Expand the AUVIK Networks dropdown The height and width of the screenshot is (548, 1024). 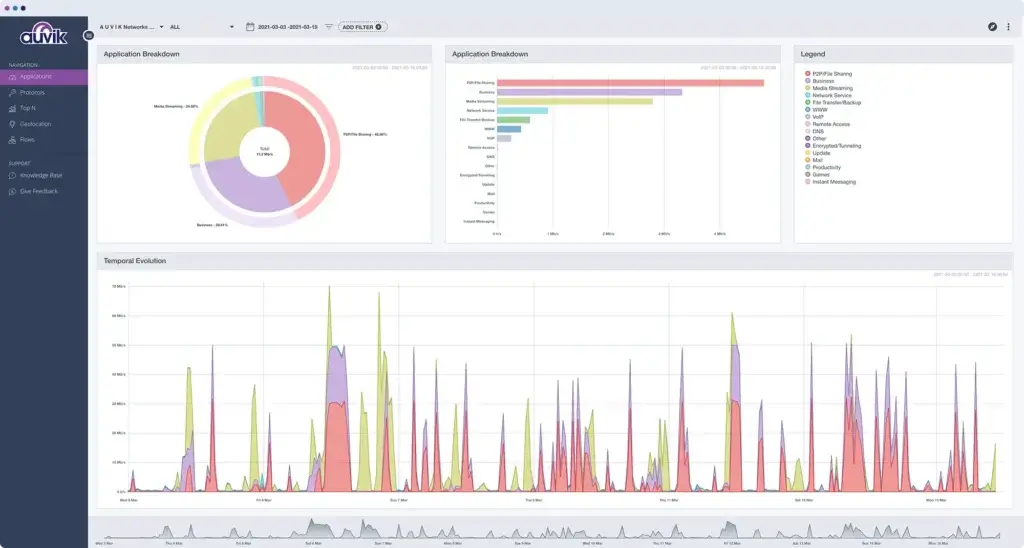[x=131, y=27]
